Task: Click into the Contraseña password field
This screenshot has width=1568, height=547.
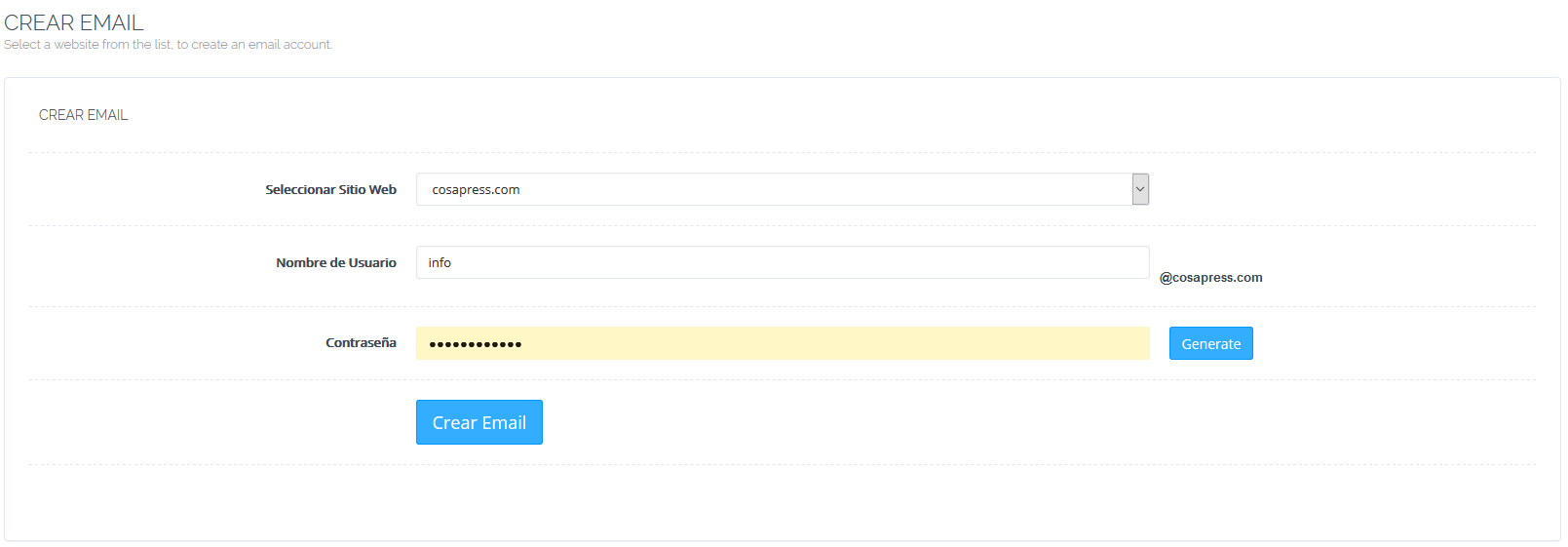Action: coord(783,343)
